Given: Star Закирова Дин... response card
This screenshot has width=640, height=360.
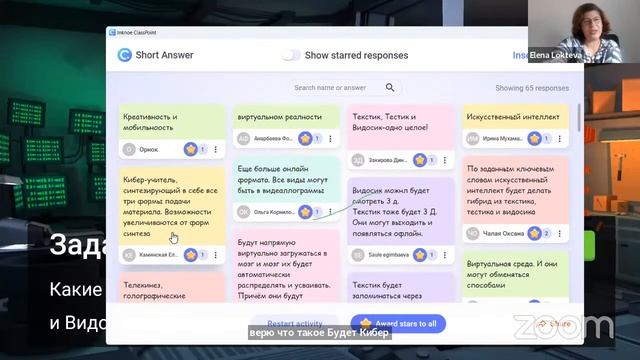Looking at the screenshot, I should click(420, 160).
